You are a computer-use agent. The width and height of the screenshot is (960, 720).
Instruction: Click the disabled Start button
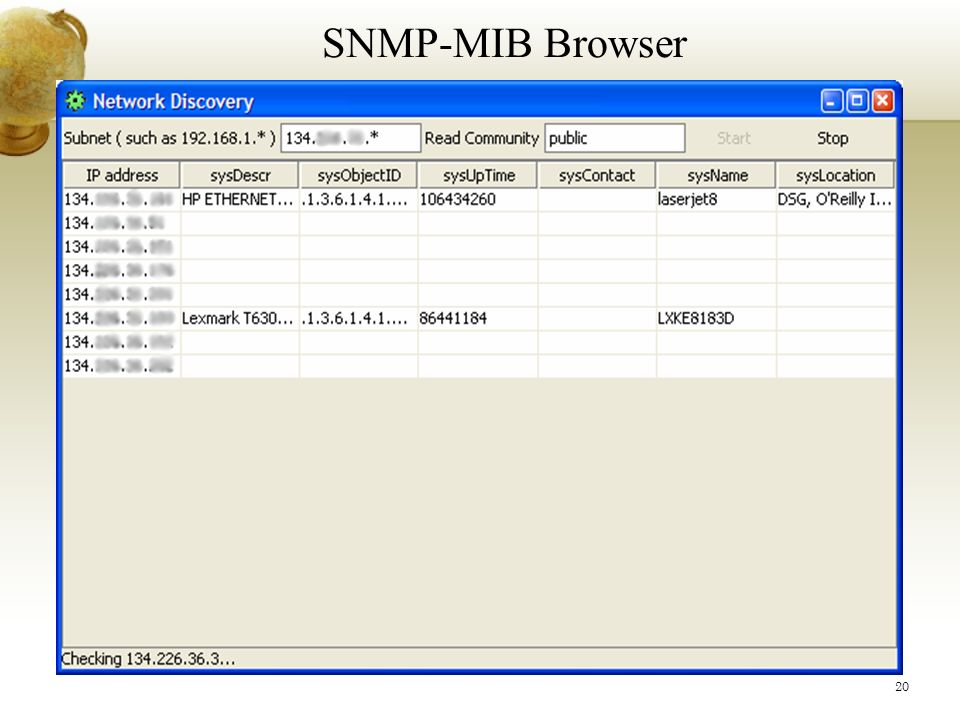[733, 138]
